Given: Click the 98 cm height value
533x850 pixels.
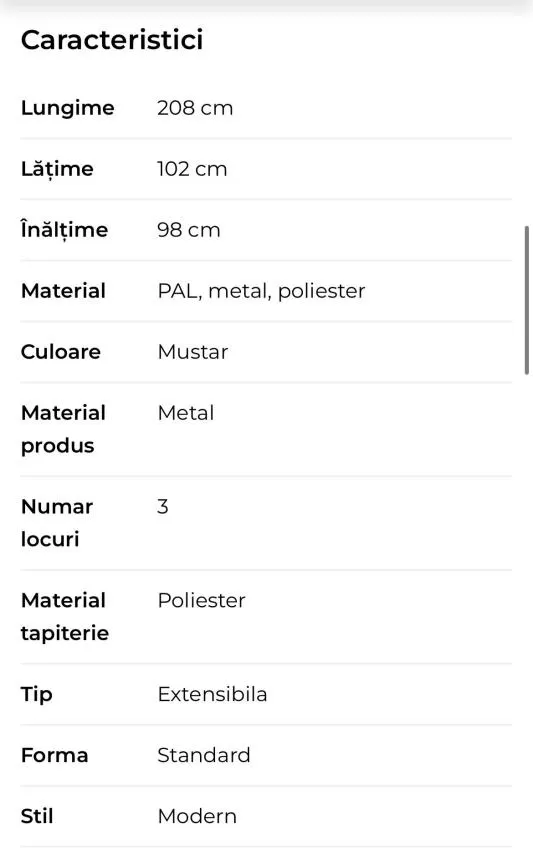Looking at the screenshot, I should pyautogui.click(x=189, y=230).
